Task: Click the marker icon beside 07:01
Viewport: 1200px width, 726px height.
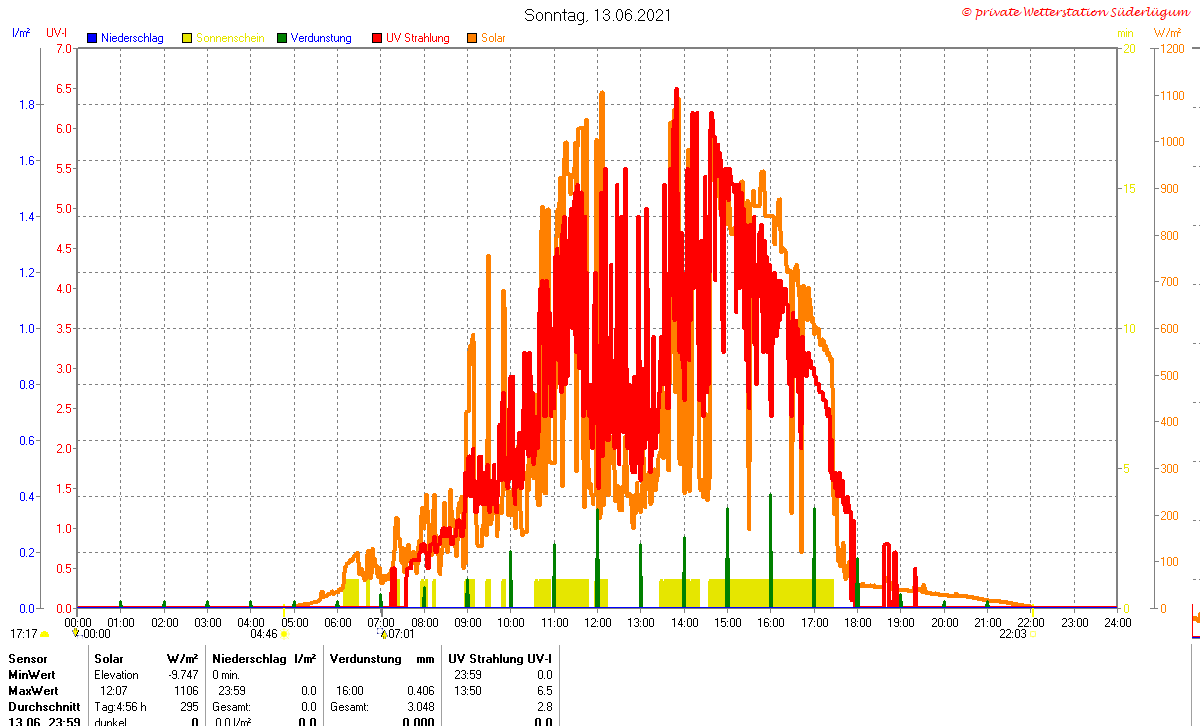Action: (383, 633)
